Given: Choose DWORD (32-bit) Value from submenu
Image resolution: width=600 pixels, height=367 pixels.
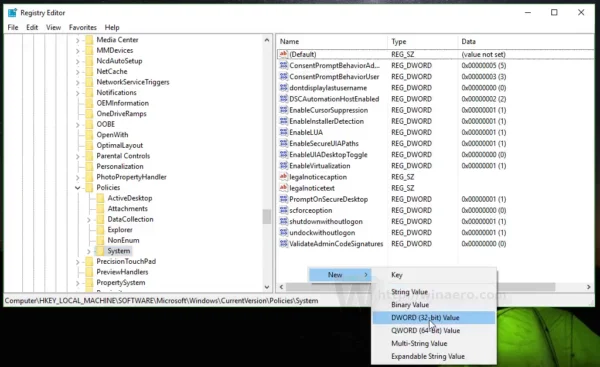Looking at the screenshot, I should [x=434, y=318].
